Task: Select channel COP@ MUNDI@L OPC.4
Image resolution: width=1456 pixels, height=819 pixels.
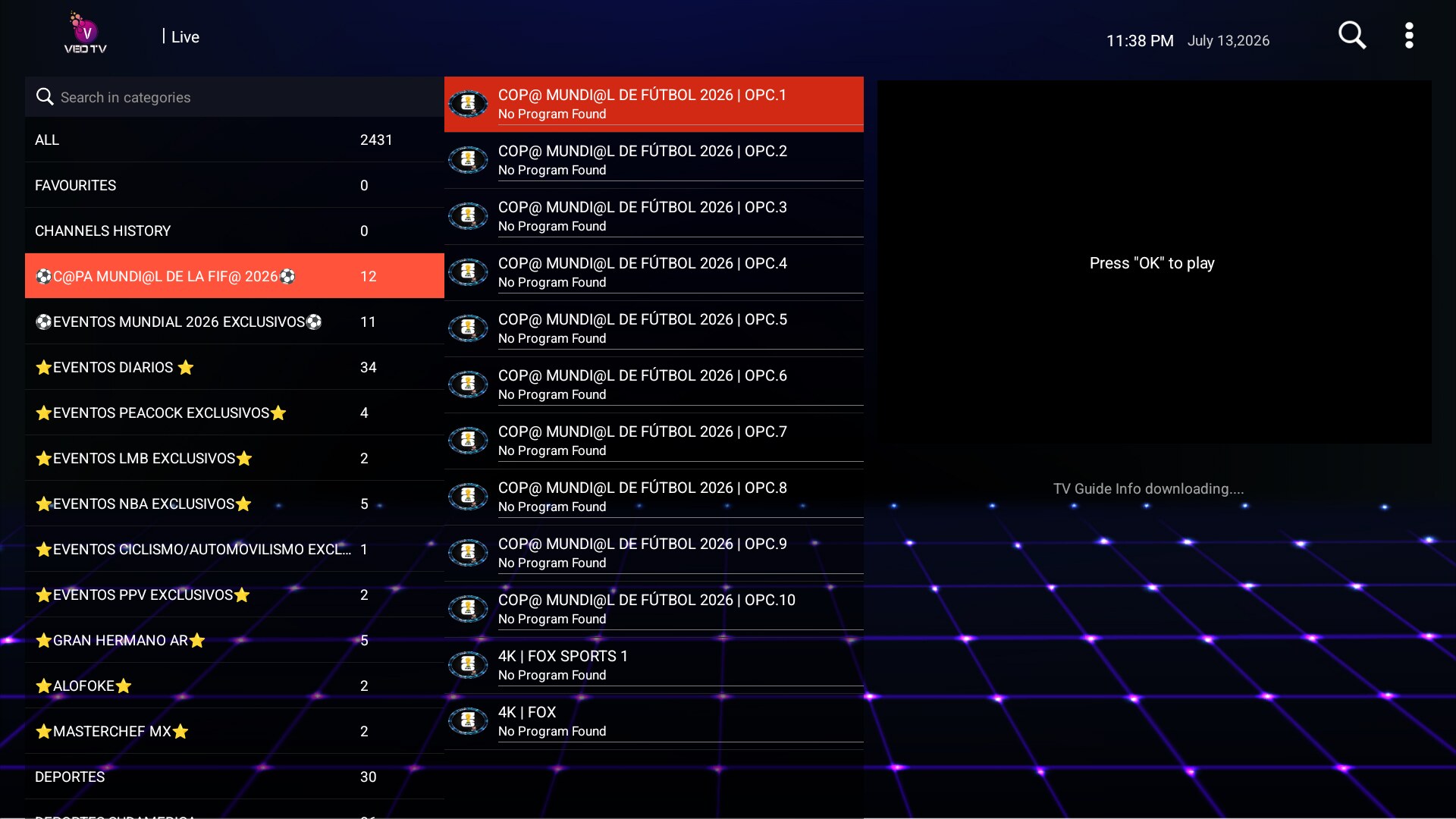Action: (x=654, y=272)
